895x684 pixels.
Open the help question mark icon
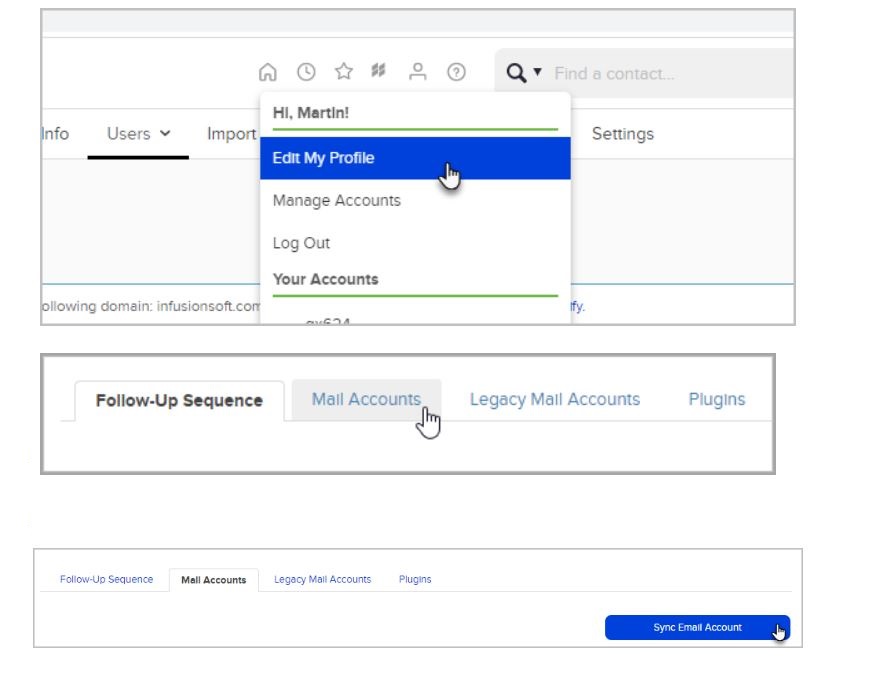(x=456, y=72)
